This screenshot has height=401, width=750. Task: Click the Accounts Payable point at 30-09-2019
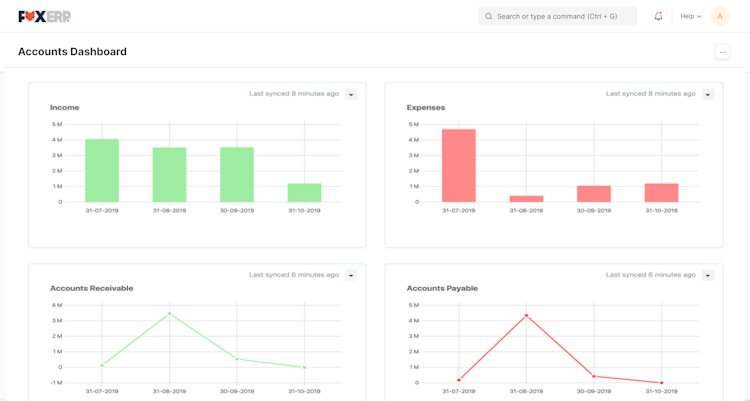(594, 376)
